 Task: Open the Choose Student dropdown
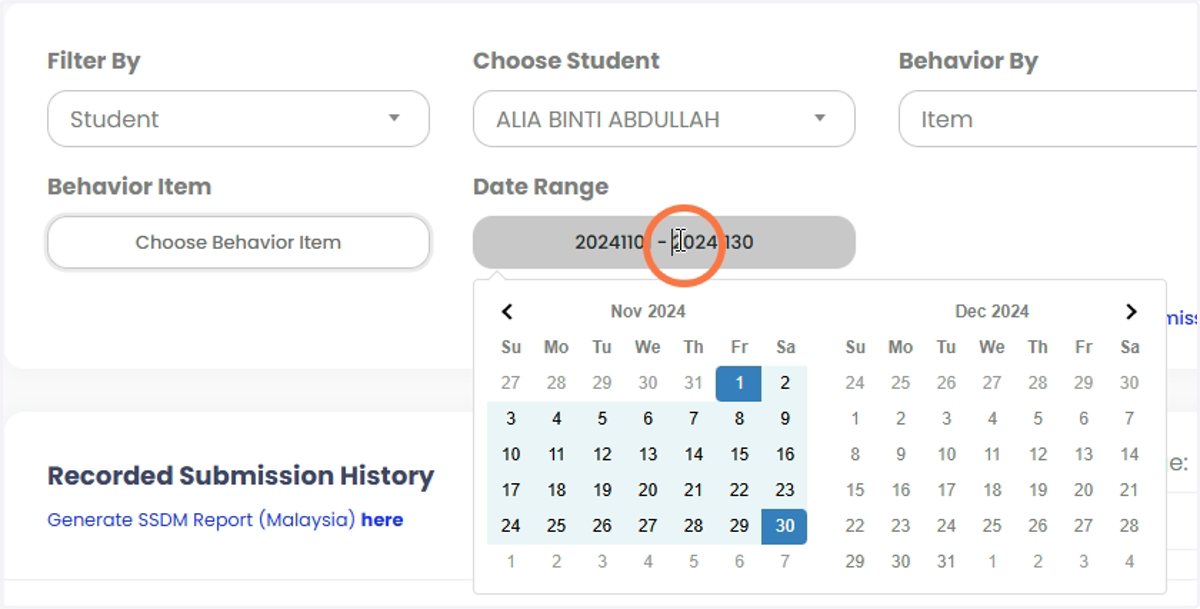664,119
